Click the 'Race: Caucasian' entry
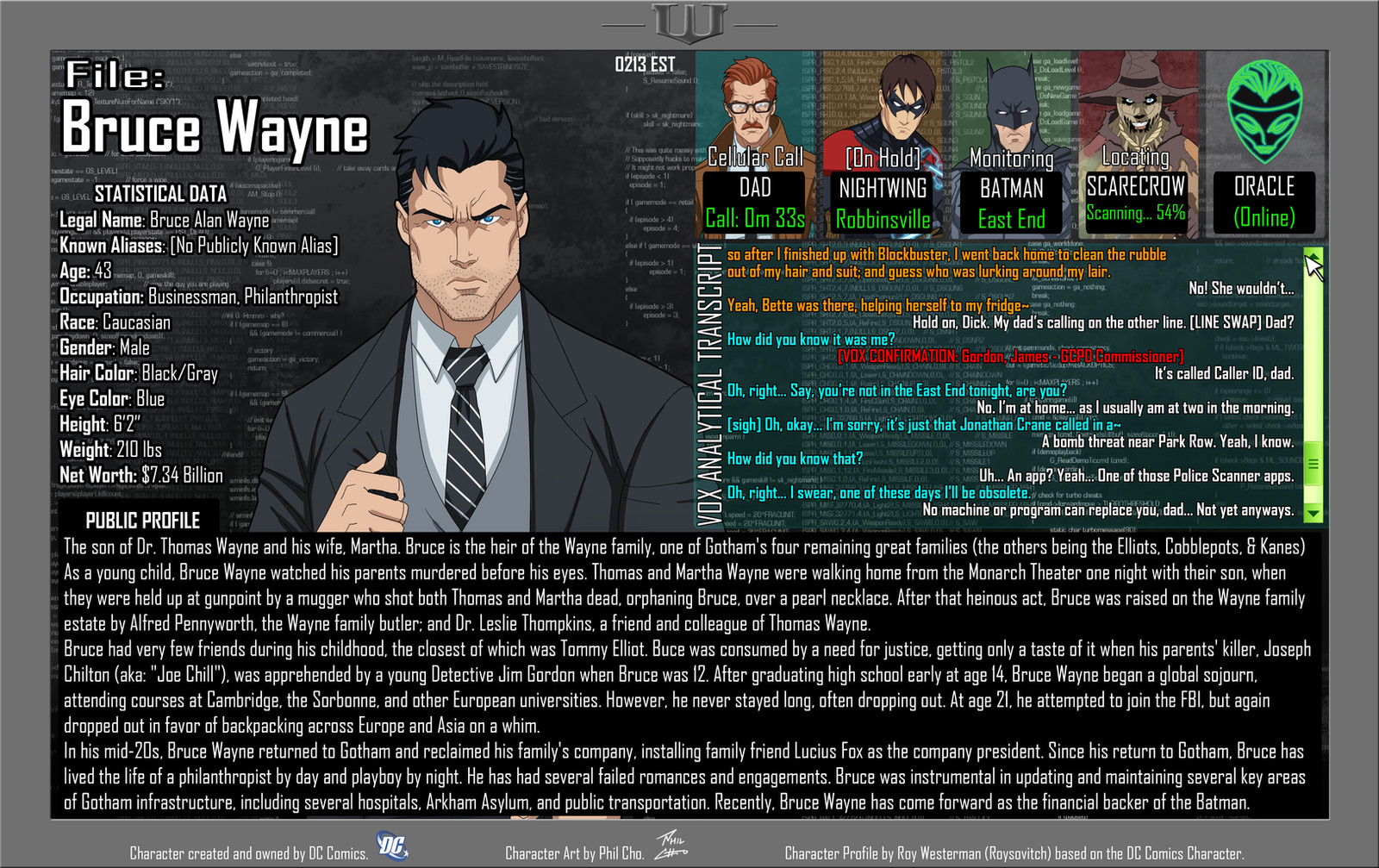This screenshot has width=1379, height=868. (115, 322)
